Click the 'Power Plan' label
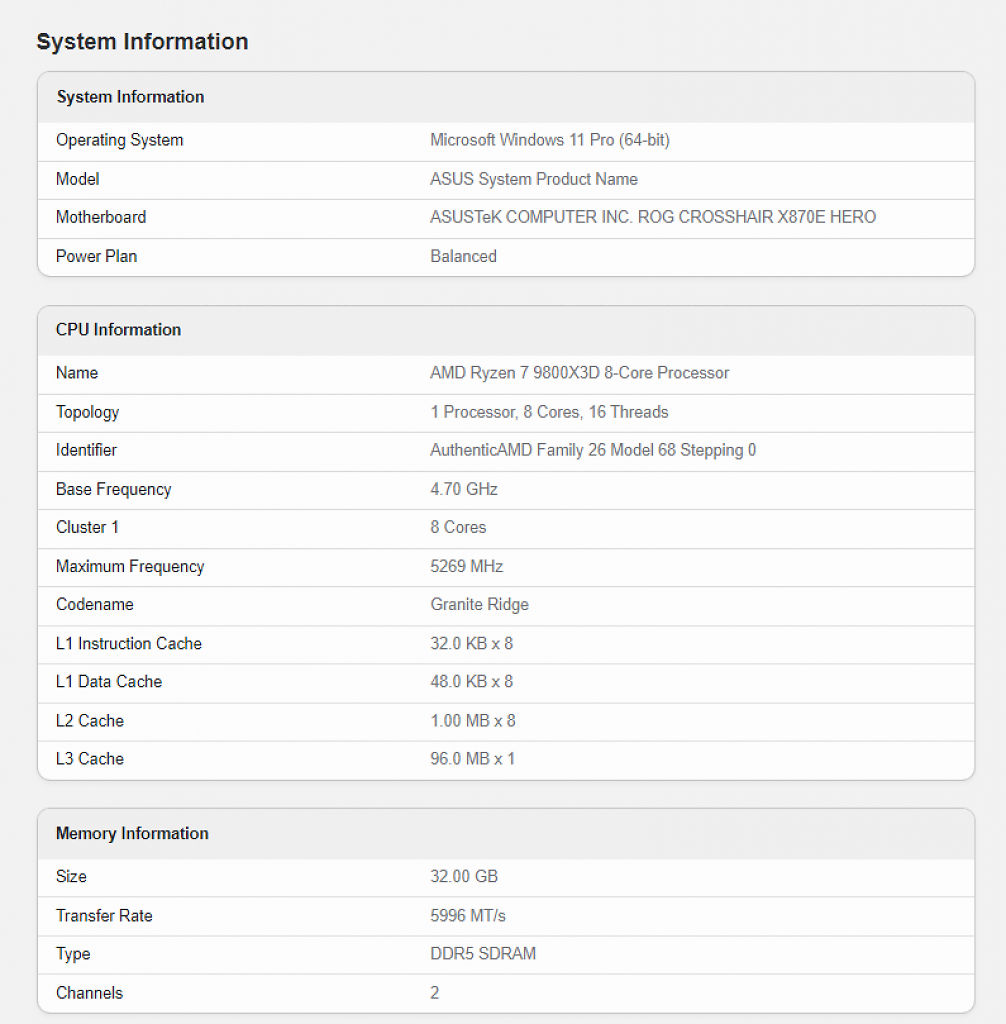Screen dimensions: 1006x1024 pos(97,256)
